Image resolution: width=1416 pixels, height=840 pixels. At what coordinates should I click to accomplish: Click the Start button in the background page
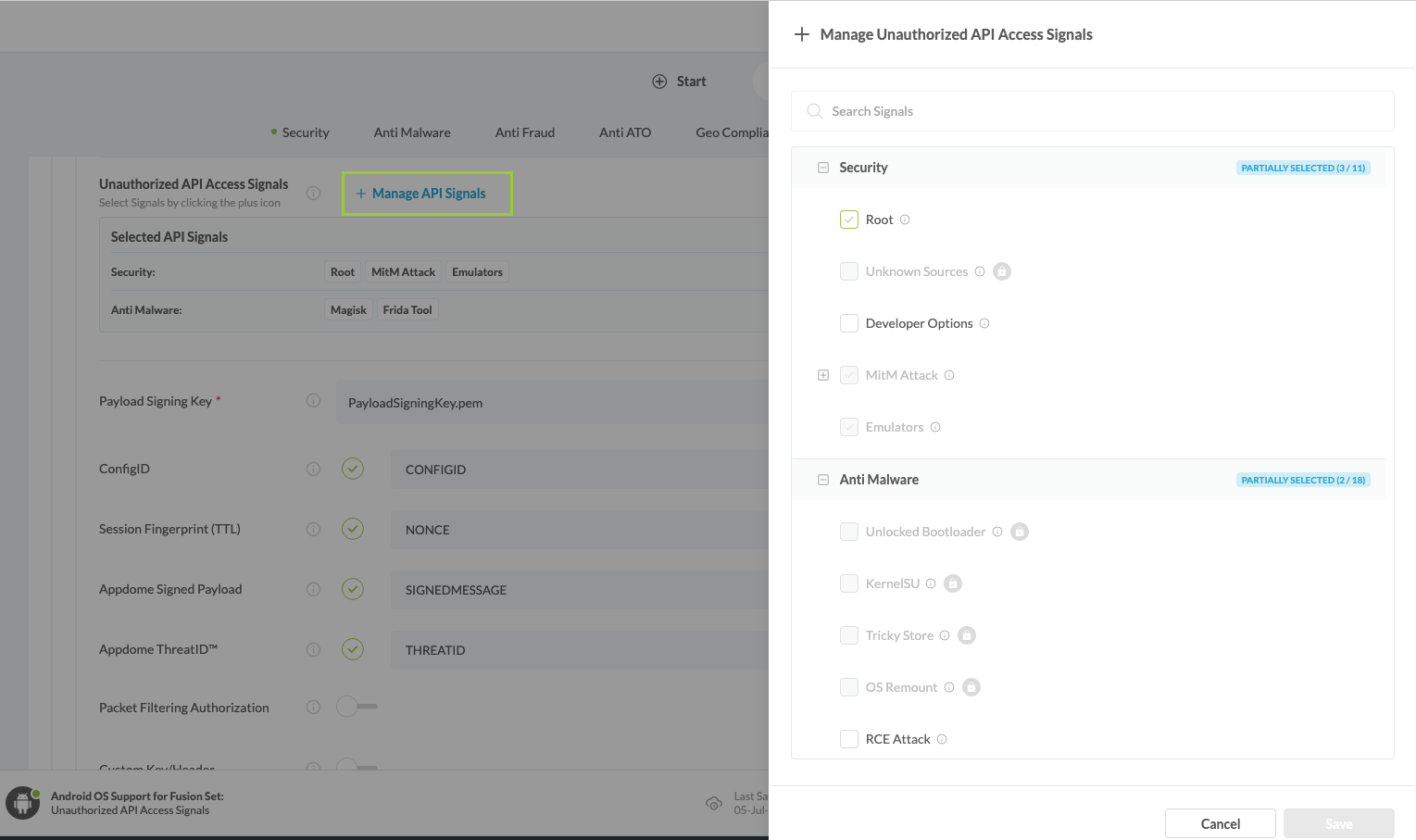[x=680, y=81]
